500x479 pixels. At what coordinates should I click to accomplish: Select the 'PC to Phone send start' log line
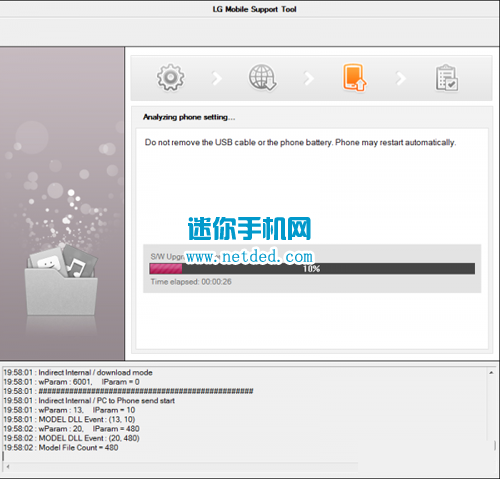[89, 401]
